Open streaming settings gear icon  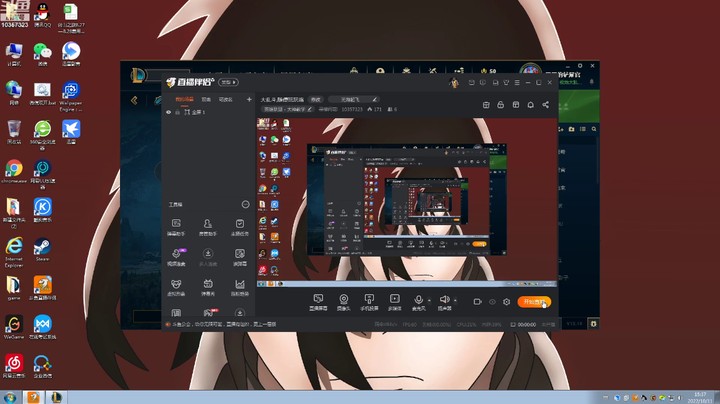click(506, 302)
